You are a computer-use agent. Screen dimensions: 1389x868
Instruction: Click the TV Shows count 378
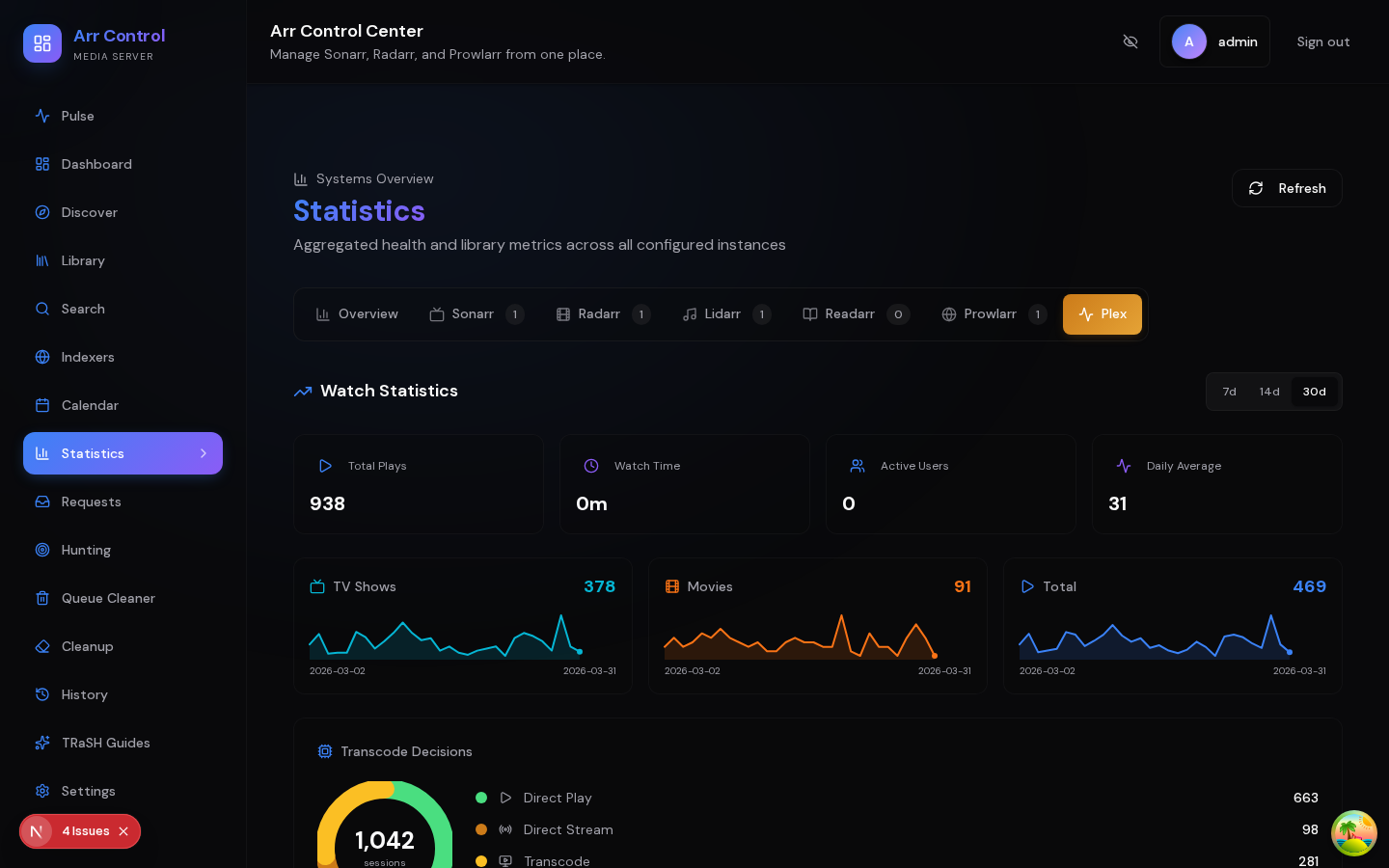click(599, 586)
